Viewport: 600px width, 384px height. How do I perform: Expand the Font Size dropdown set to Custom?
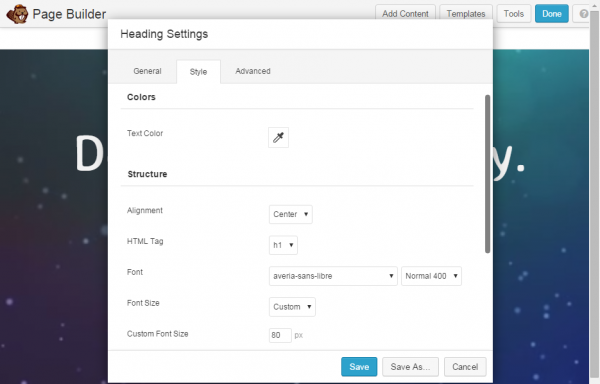click(292, 307)
